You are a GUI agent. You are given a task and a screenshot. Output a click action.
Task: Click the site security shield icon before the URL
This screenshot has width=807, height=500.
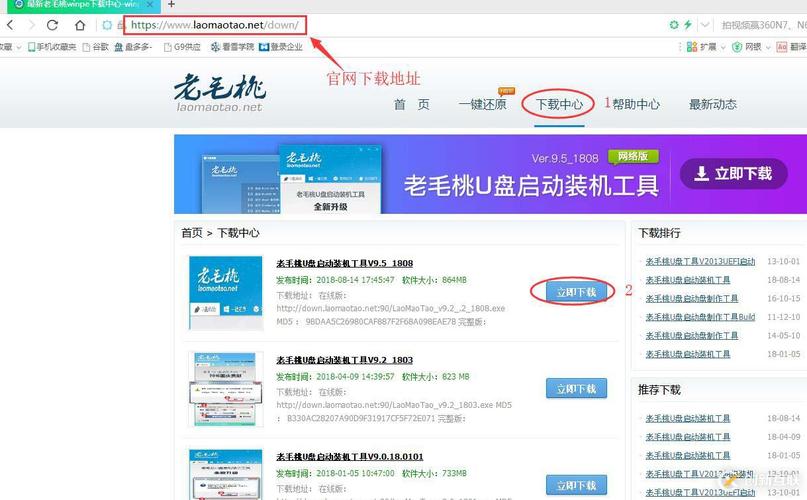[x=107, y=25]
